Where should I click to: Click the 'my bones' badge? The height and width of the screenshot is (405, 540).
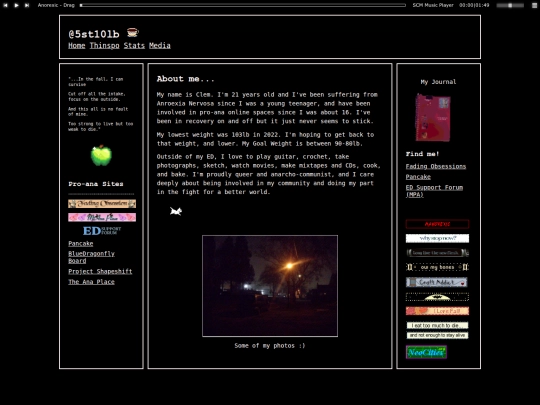437,267
